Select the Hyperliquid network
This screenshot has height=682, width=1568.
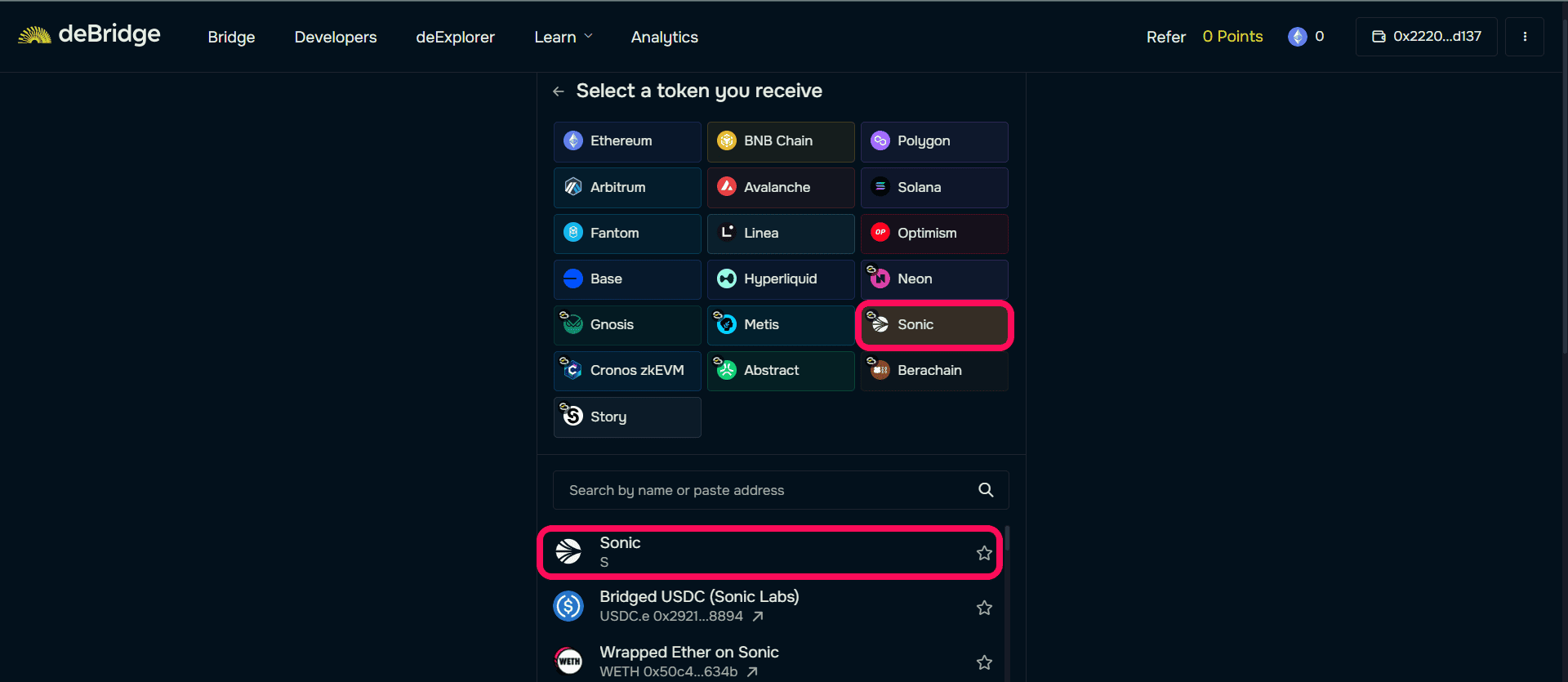coord(781,279)
